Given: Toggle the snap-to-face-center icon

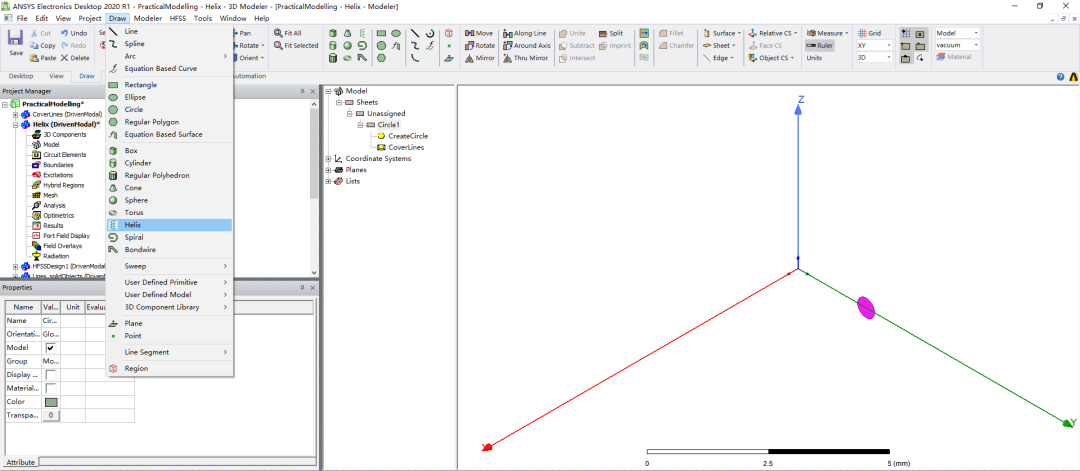Looking at the screenshot, I should 920,33.
